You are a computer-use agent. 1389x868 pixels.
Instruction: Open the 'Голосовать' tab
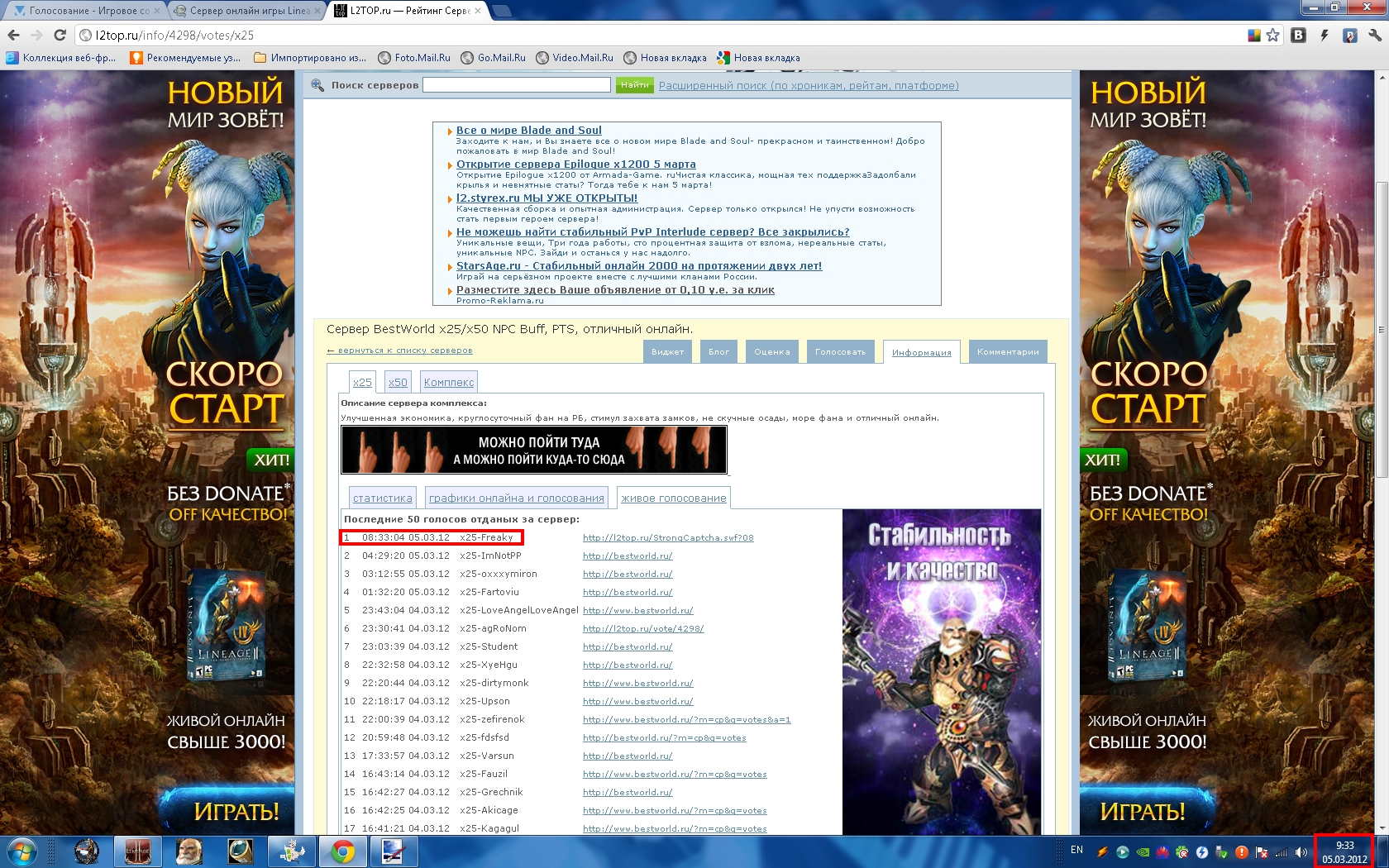point(840,351)
